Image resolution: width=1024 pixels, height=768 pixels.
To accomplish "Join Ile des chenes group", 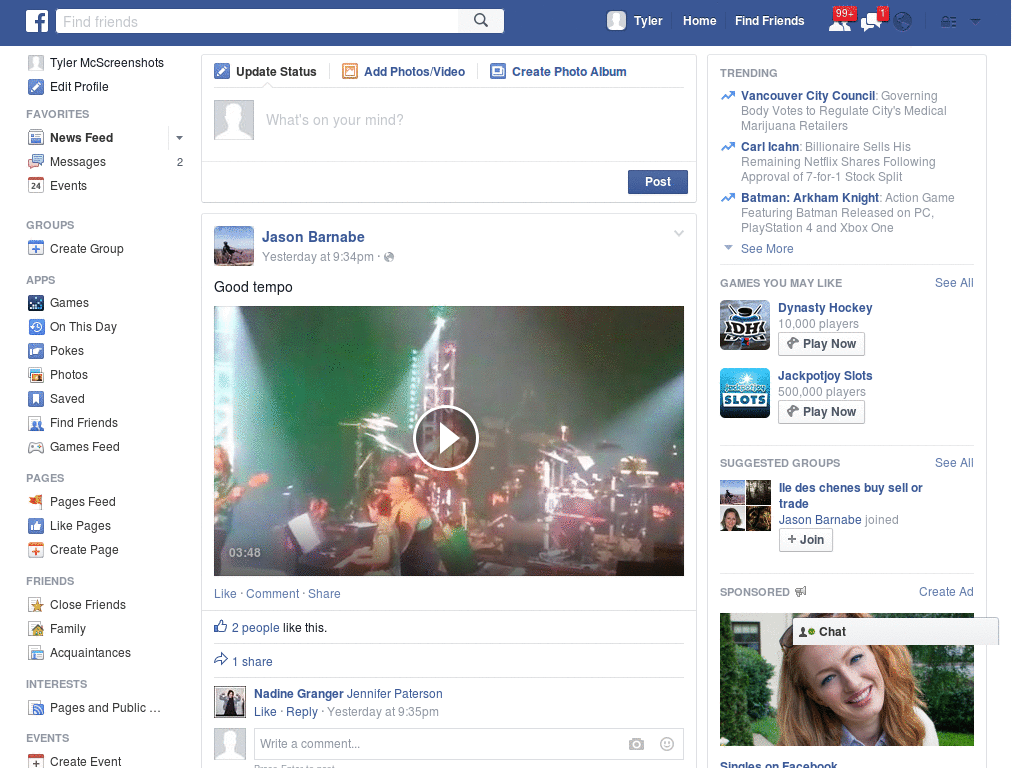I will coord(805,540).
